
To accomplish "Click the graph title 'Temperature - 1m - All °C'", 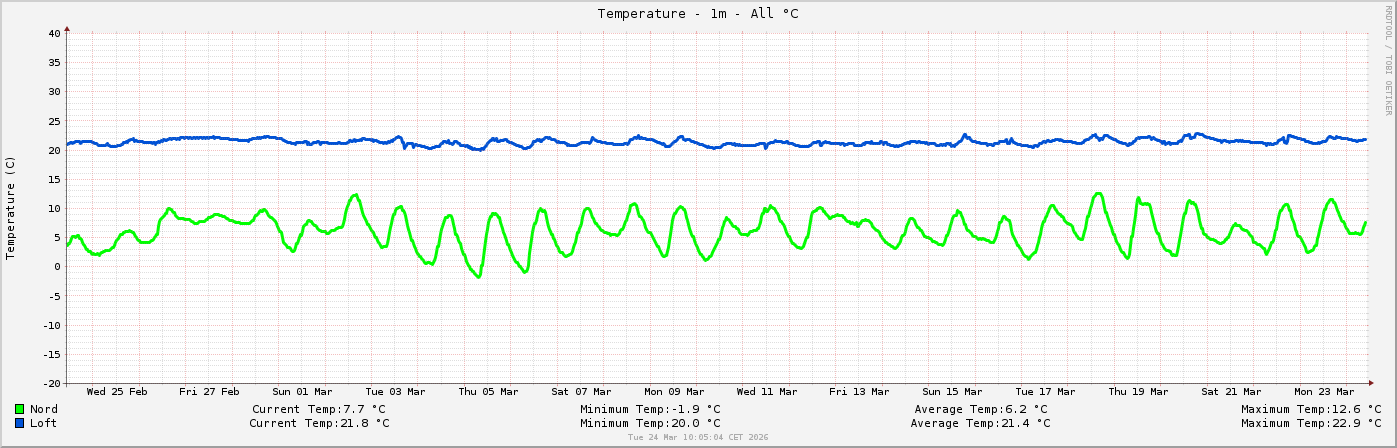I will point(698,14).
